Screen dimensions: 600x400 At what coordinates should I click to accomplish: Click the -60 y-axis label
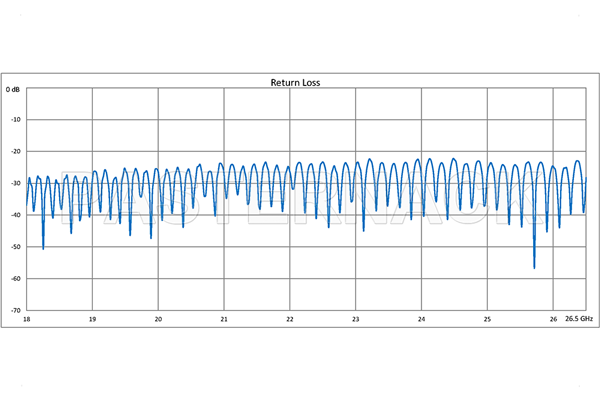[x=15, y=278]
